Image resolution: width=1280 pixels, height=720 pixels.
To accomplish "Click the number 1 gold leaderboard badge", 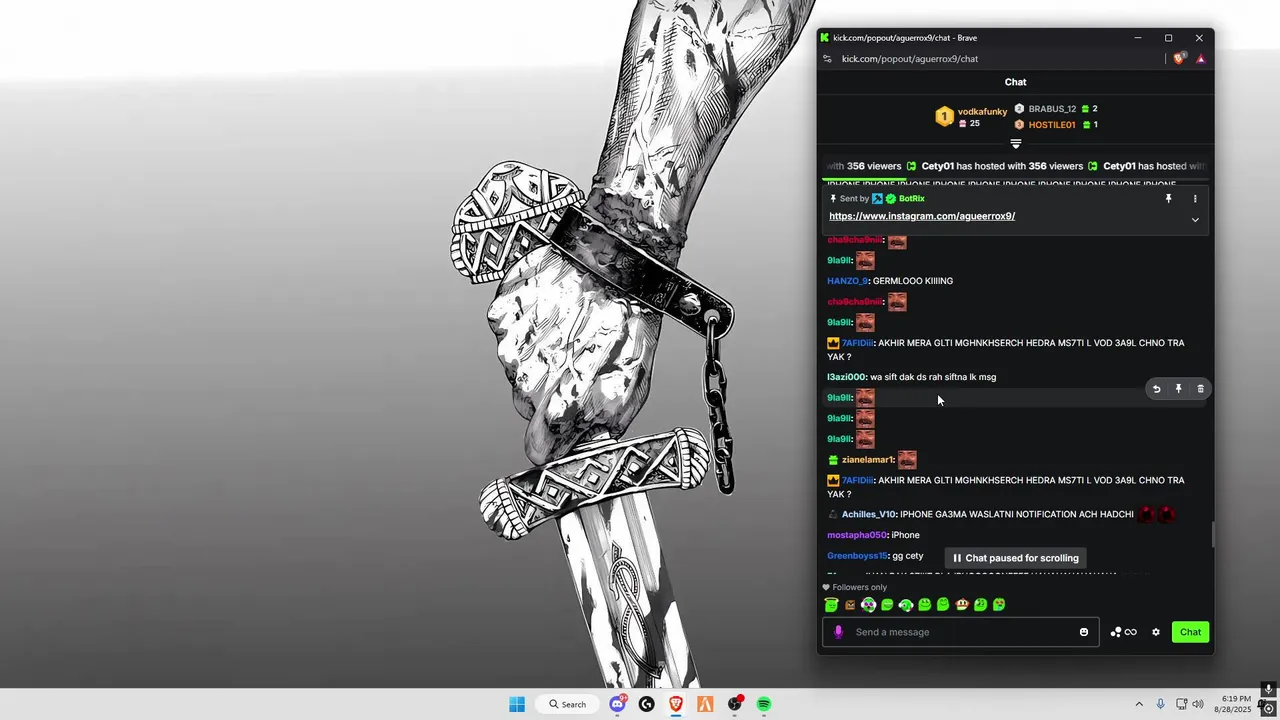I will point(944,117).
